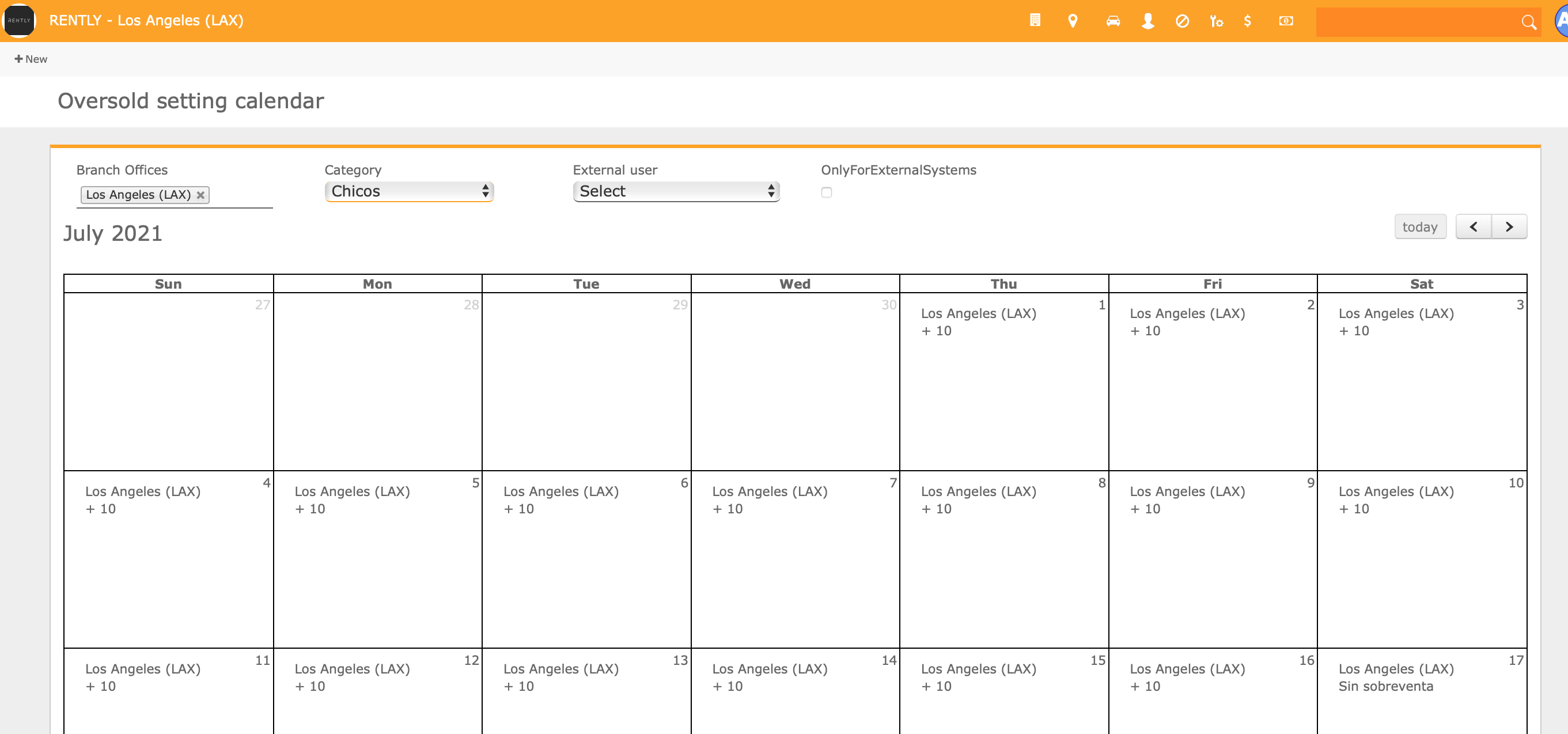Screen dimensions: 1568x734
Task: Open the cash banknote icon in top bar
Action: click(x=1286, y=21)
